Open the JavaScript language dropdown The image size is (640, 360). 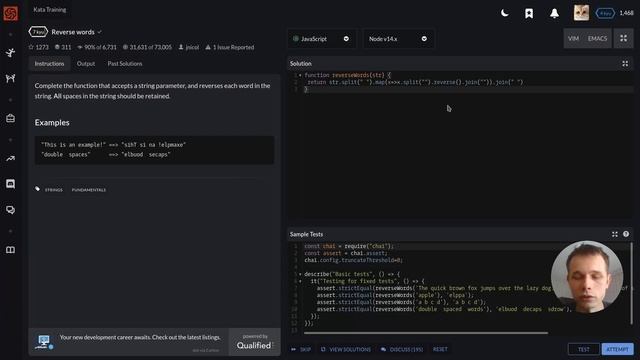(322, 39)
